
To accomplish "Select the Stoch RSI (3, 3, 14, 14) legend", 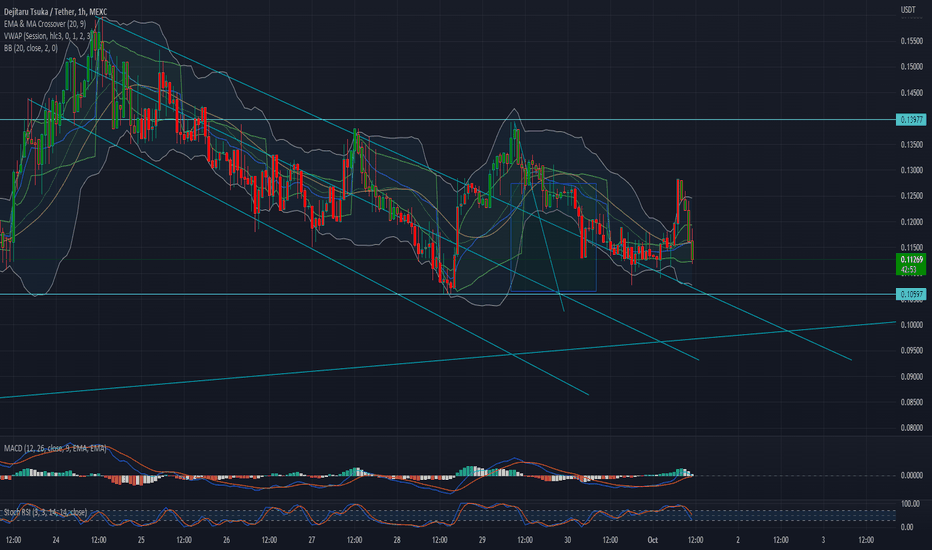I will [x=45, y=513].
